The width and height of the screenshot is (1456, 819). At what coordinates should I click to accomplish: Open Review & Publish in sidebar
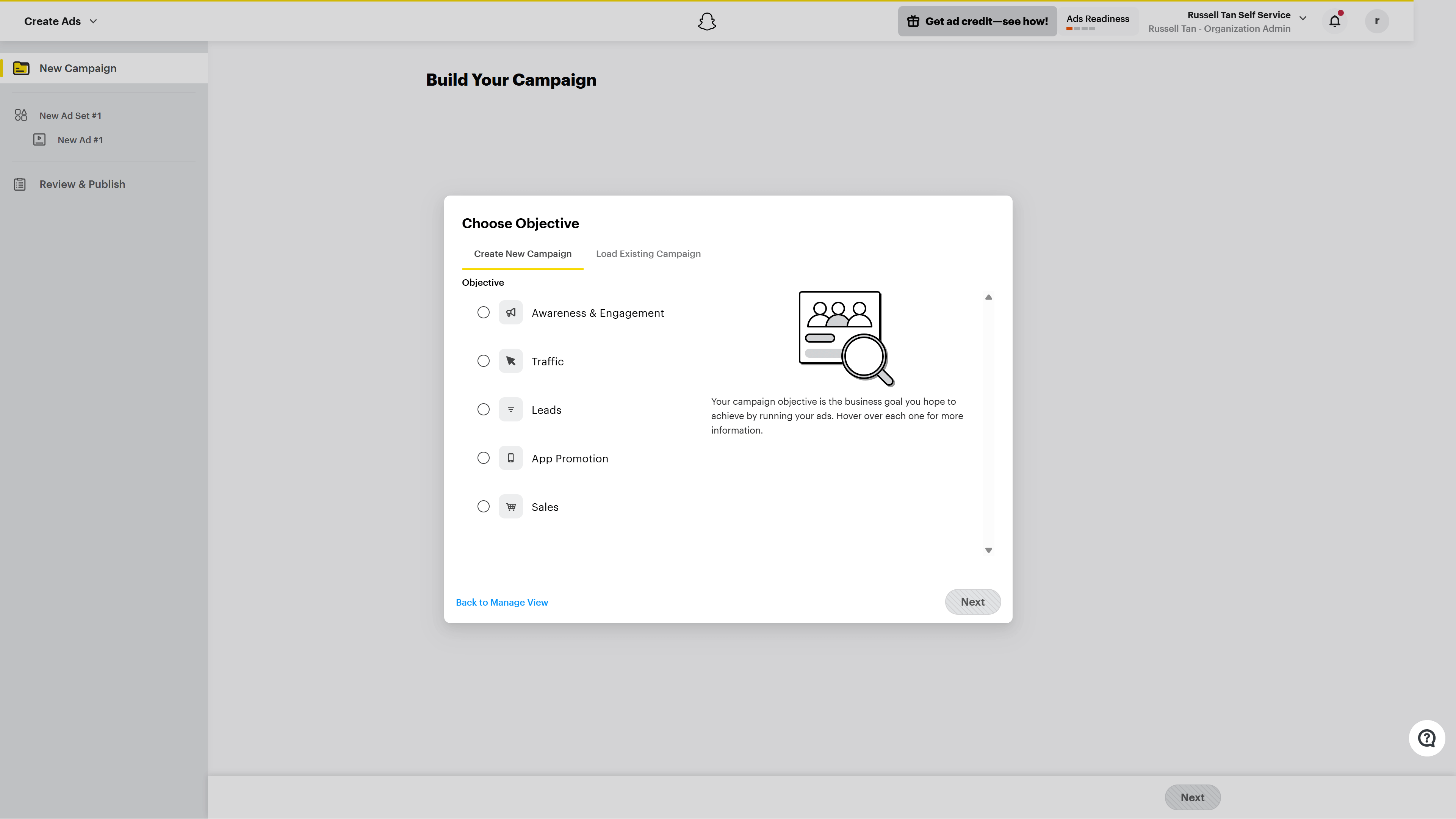coord(82,184)
